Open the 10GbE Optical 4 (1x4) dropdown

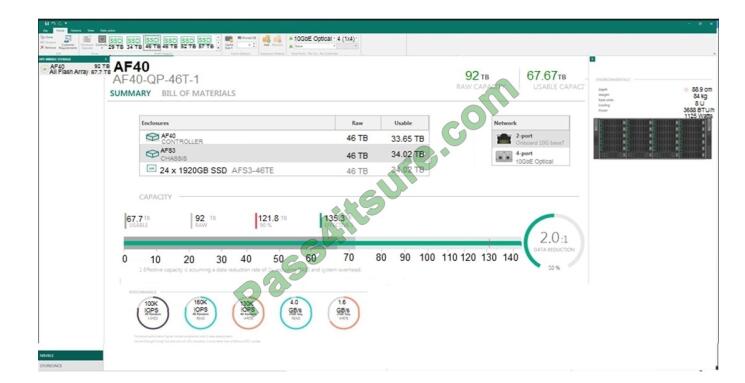pyautogui.click(x=324, y=38)
